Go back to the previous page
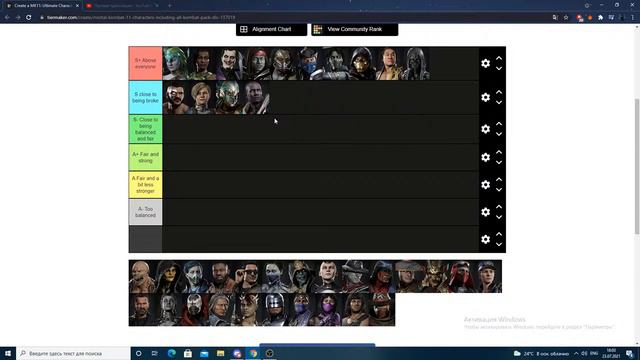 click(x=7, y=18)
